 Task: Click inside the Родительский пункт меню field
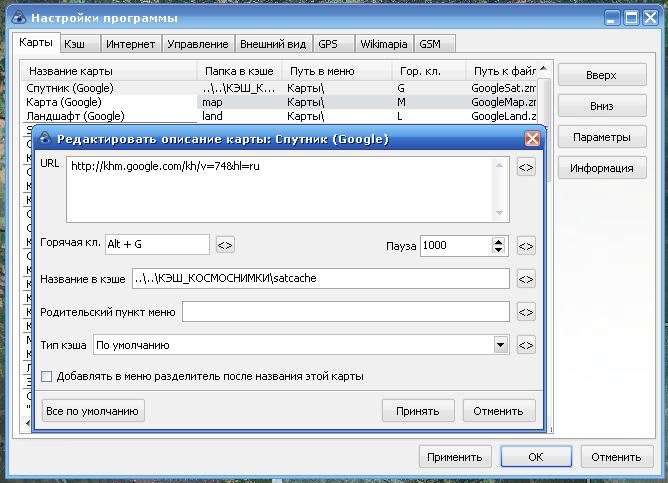(x=345, y=312)
